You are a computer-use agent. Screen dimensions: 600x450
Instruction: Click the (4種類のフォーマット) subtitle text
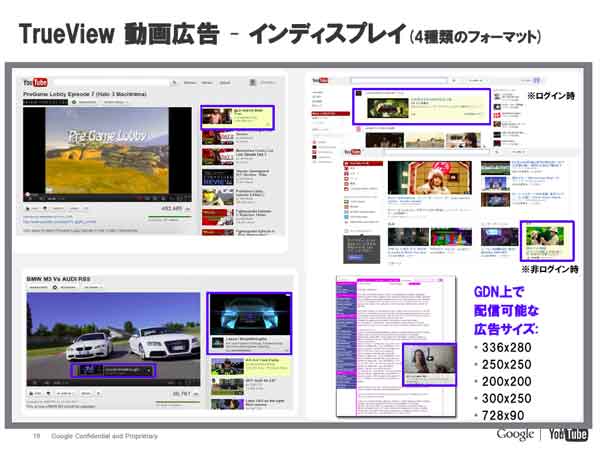[475, 37]
